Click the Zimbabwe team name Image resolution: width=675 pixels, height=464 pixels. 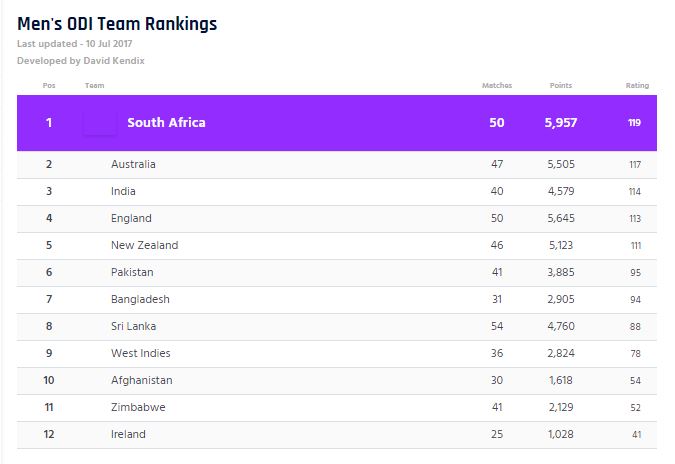pos(137,407)
